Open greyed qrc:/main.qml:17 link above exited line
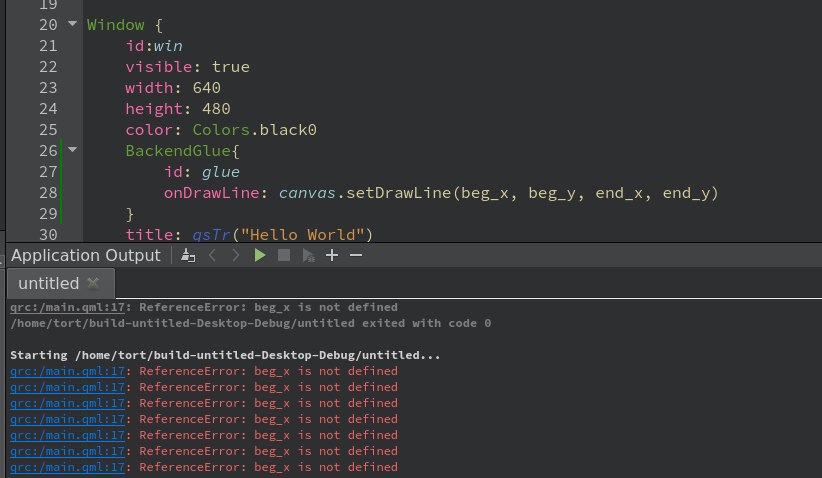 (67, 307)
